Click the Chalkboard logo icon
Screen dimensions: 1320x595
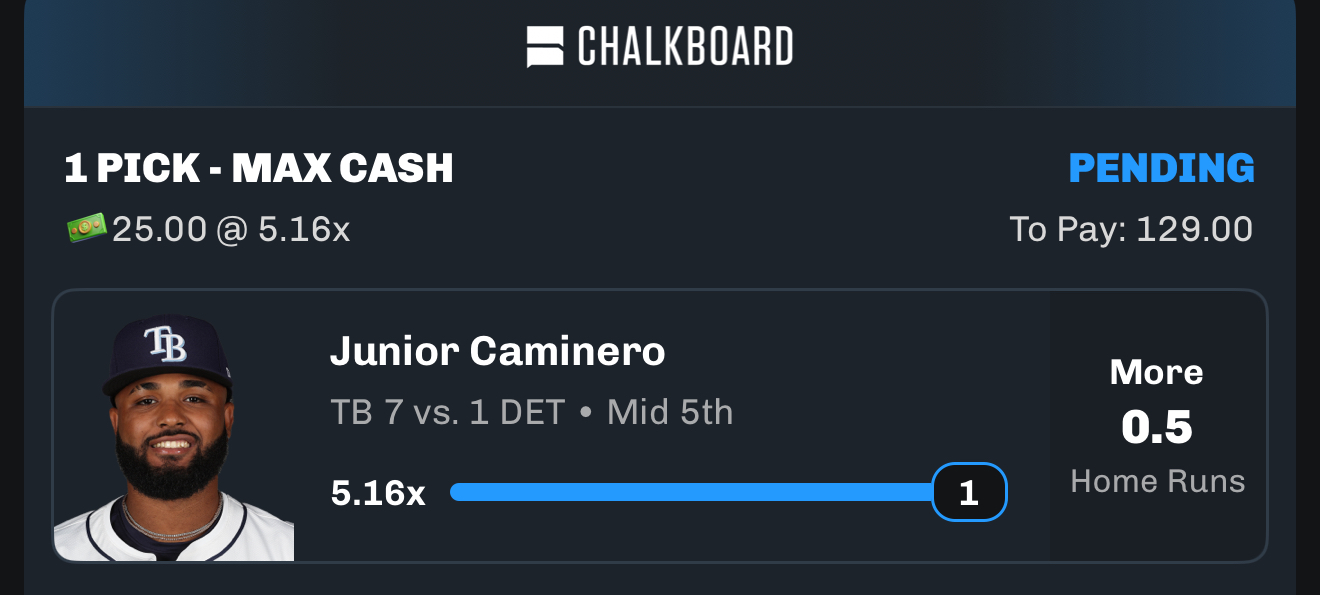pyautogui.click(x=545, y=47)
